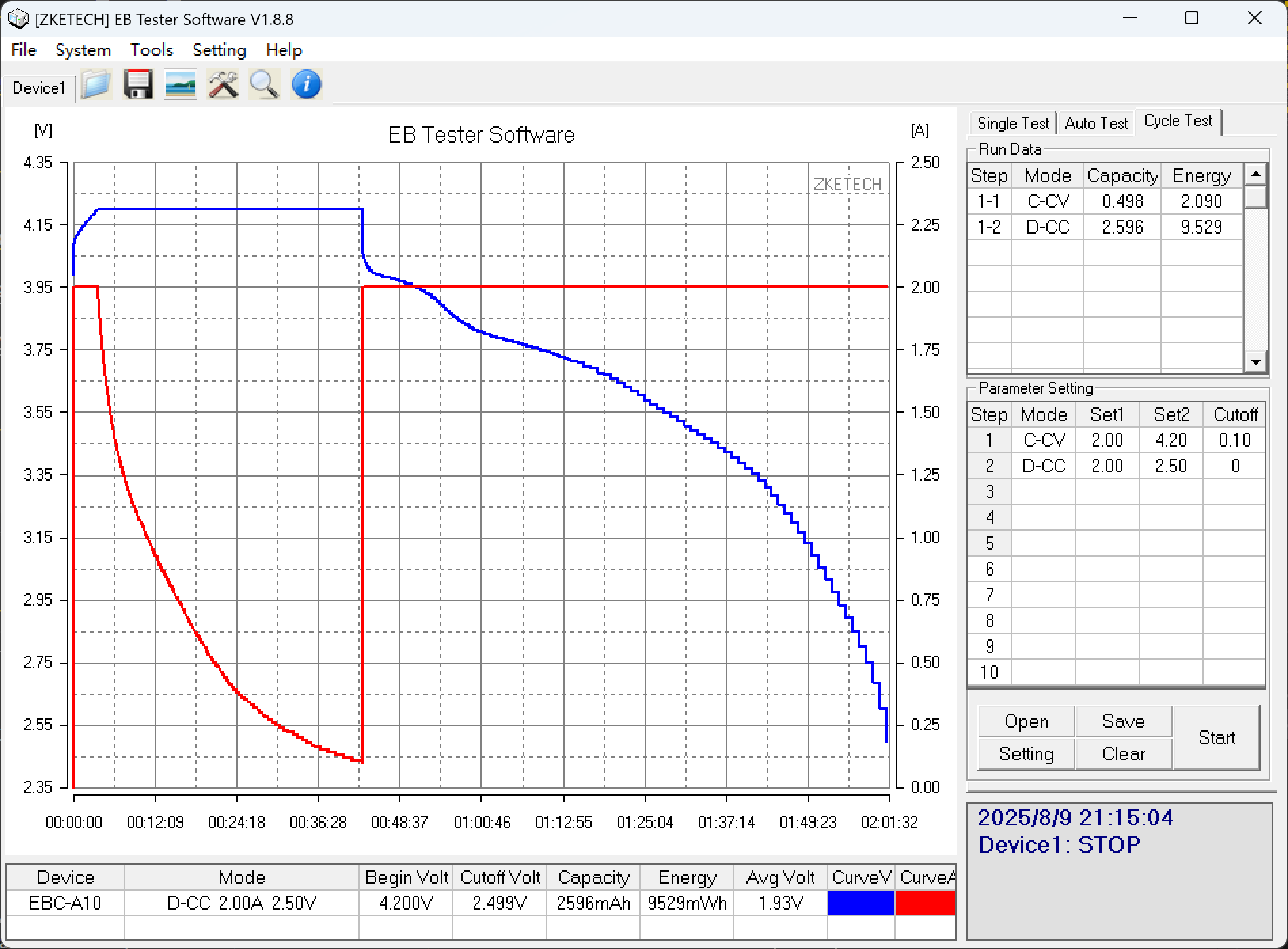
Task: Click Cutoff value 0.10 for step 1
Action: pos(1235,441)
